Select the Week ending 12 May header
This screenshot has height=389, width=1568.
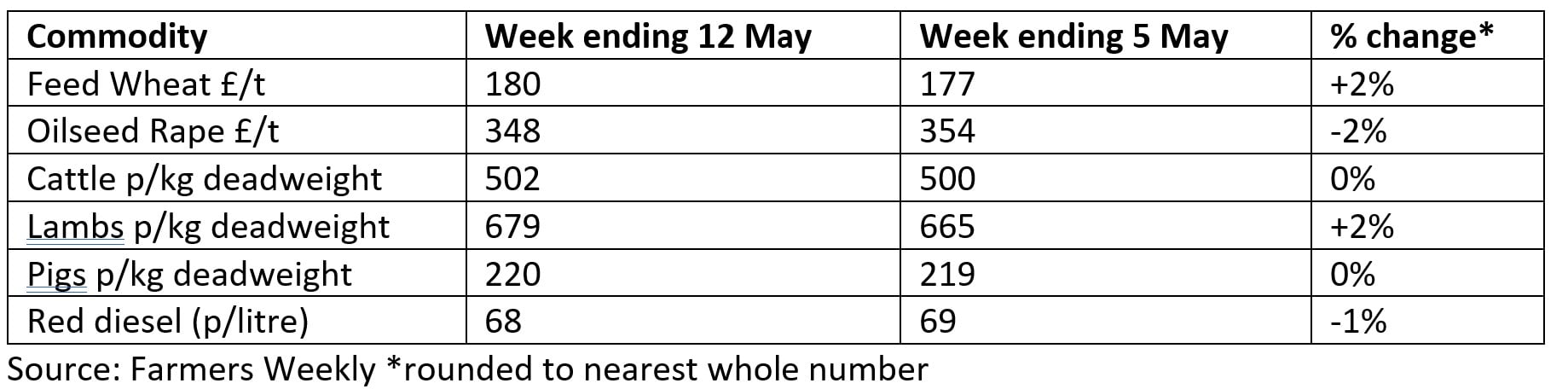(648, 37)
